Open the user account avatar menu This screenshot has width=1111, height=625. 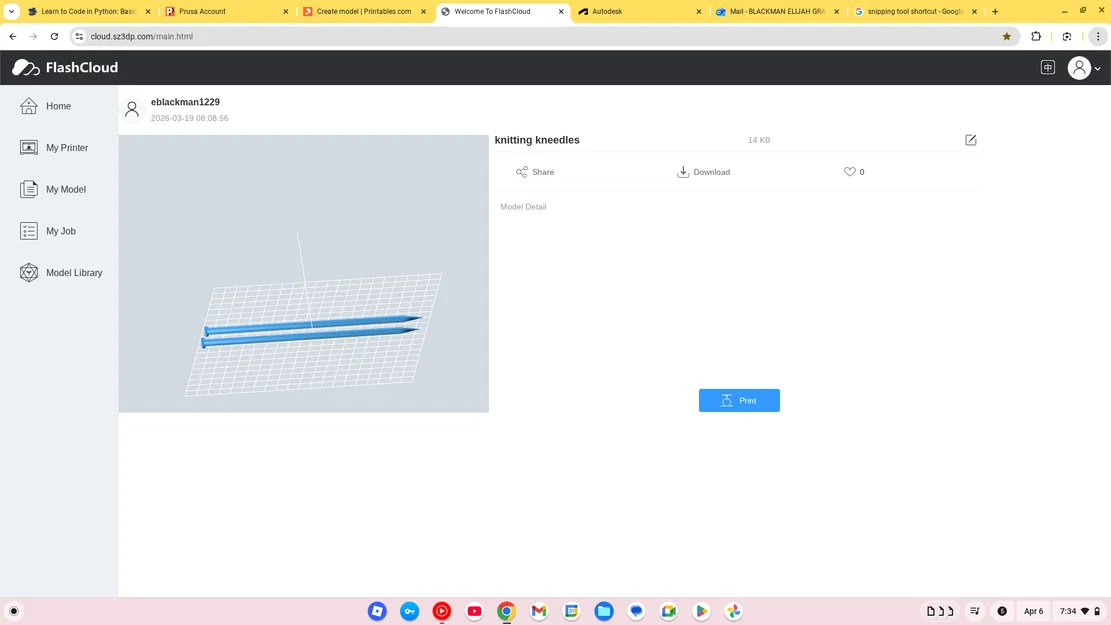[x=1083, y=68]
